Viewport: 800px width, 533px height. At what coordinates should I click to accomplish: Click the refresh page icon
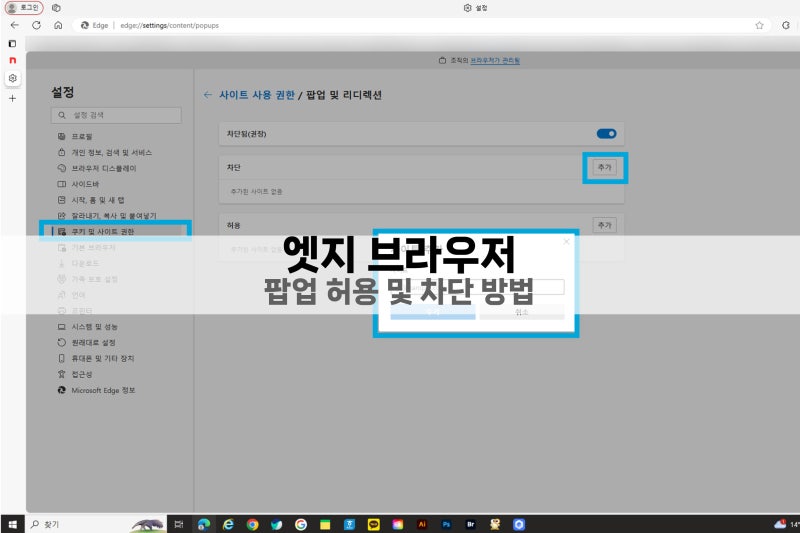pos(36,25)
